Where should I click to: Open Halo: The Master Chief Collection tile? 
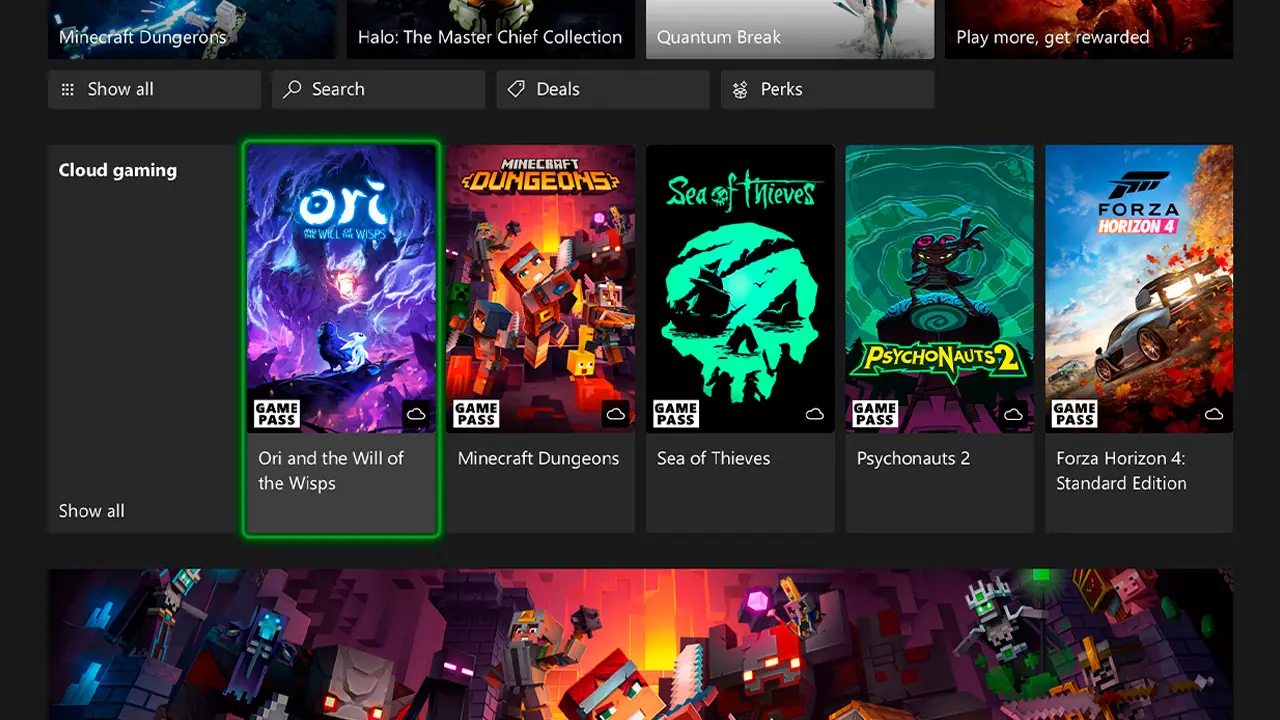pyautogui.click(x=491, y=29)
